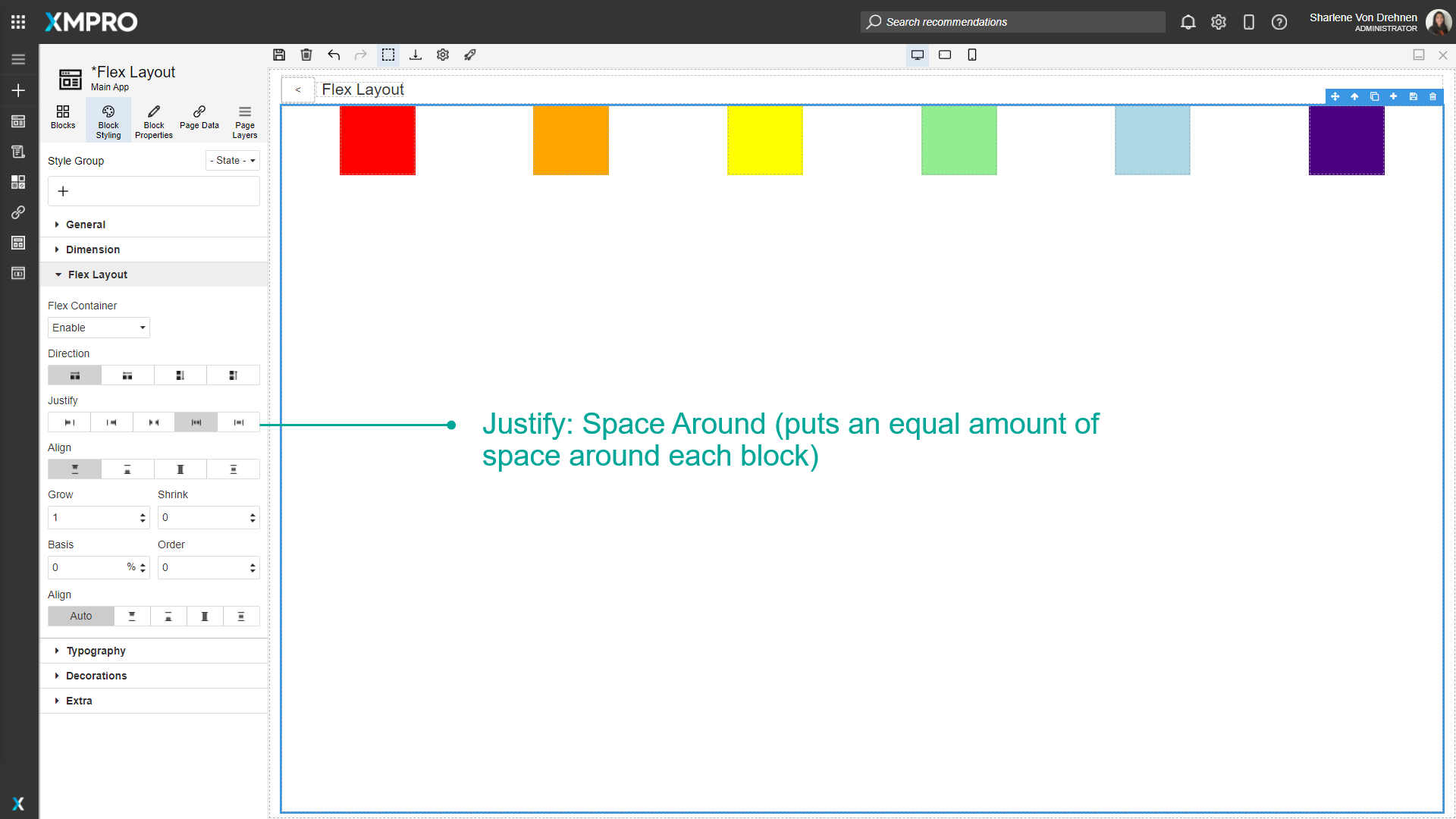The height and width of the screenshot is (819, 1456).
Task: Open the Flex Container Enable dropdown
Action: click(x=98, y=328)
